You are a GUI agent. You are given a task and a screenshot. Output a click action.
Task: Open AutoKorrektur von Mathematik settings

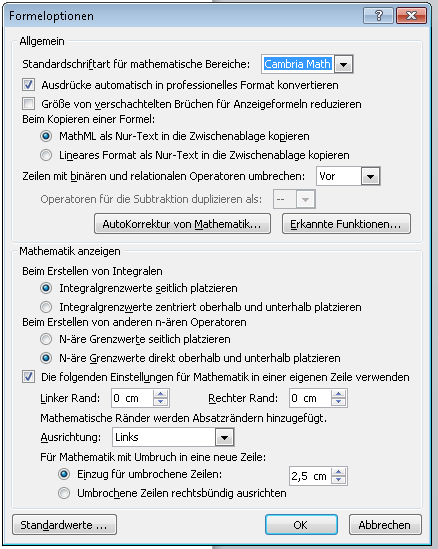point(182,224)
